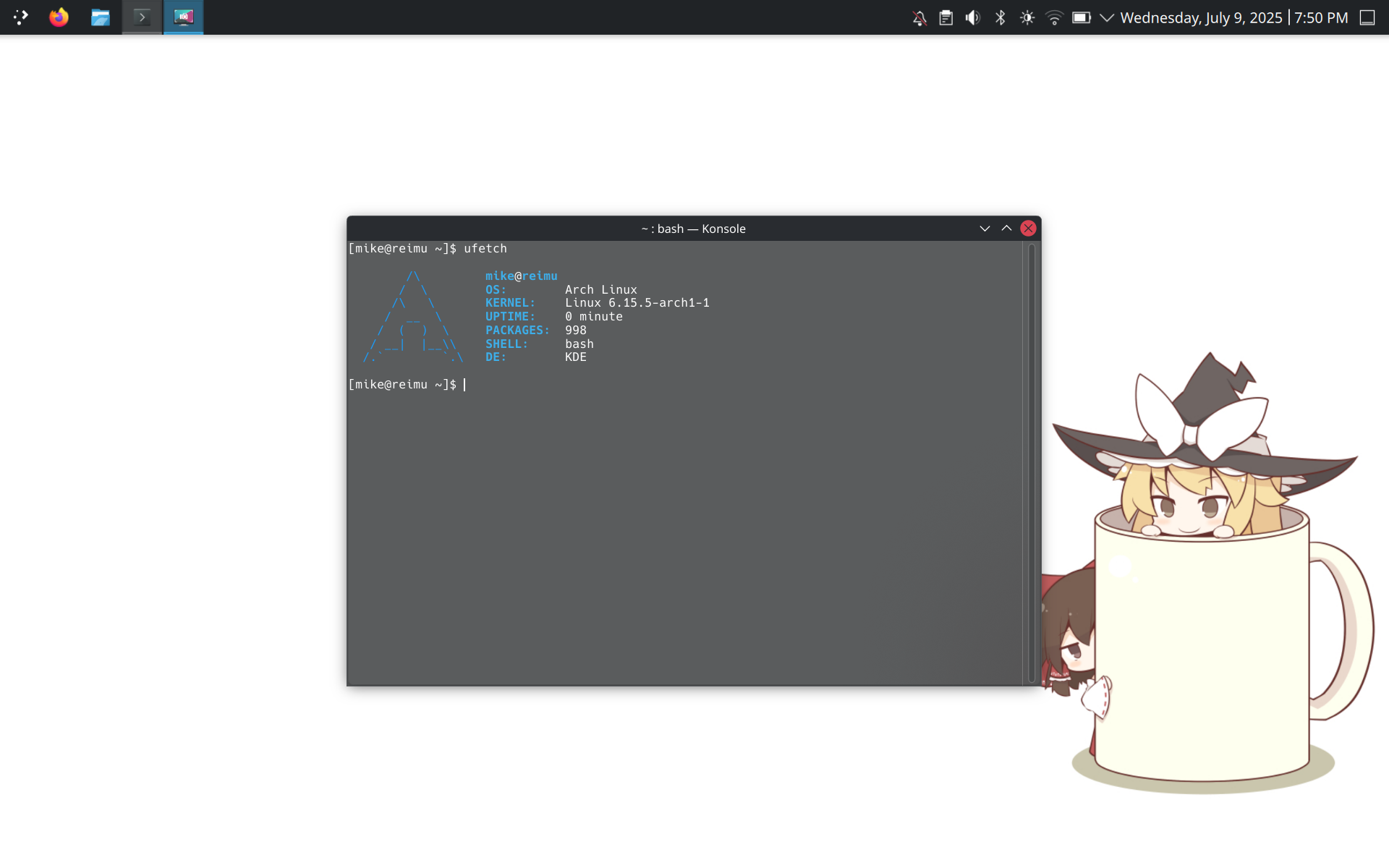Click the 'KDE' desktop environment value
This screenshot has height=868, width=1389.
[x=576, y=357]
